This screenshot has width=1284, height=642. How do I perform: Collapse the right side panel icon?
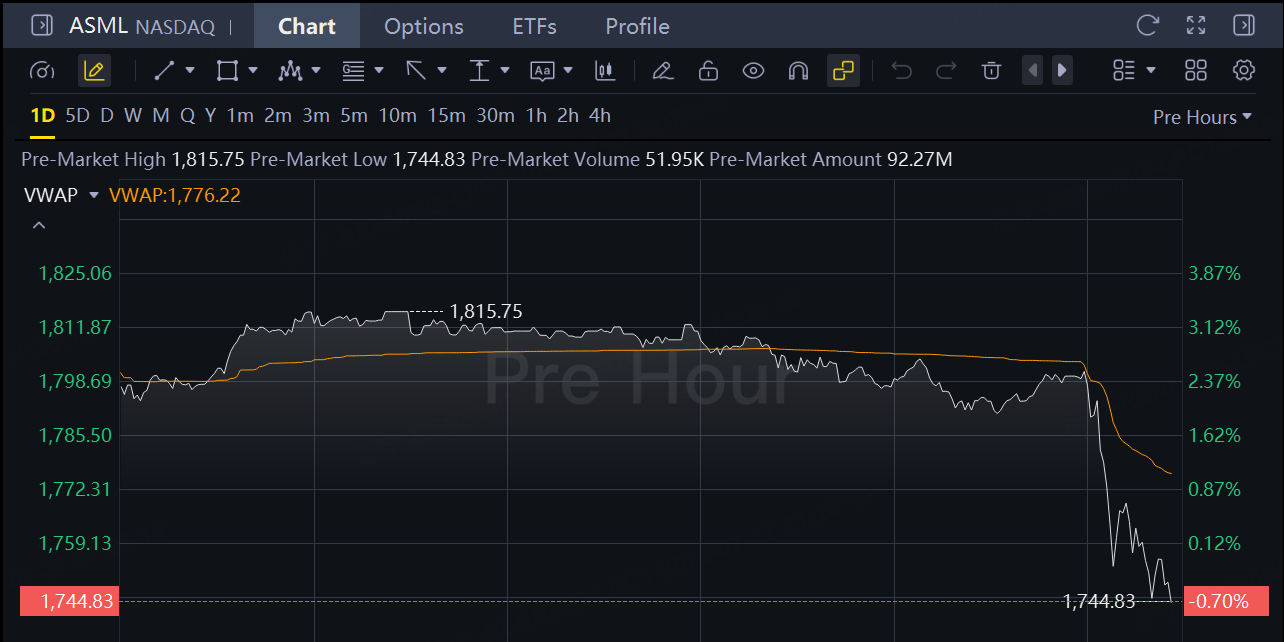point(1244,25)
